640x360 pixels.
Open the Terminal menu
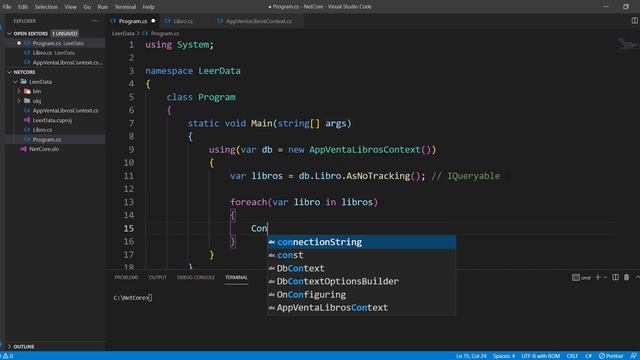point(125,7)
